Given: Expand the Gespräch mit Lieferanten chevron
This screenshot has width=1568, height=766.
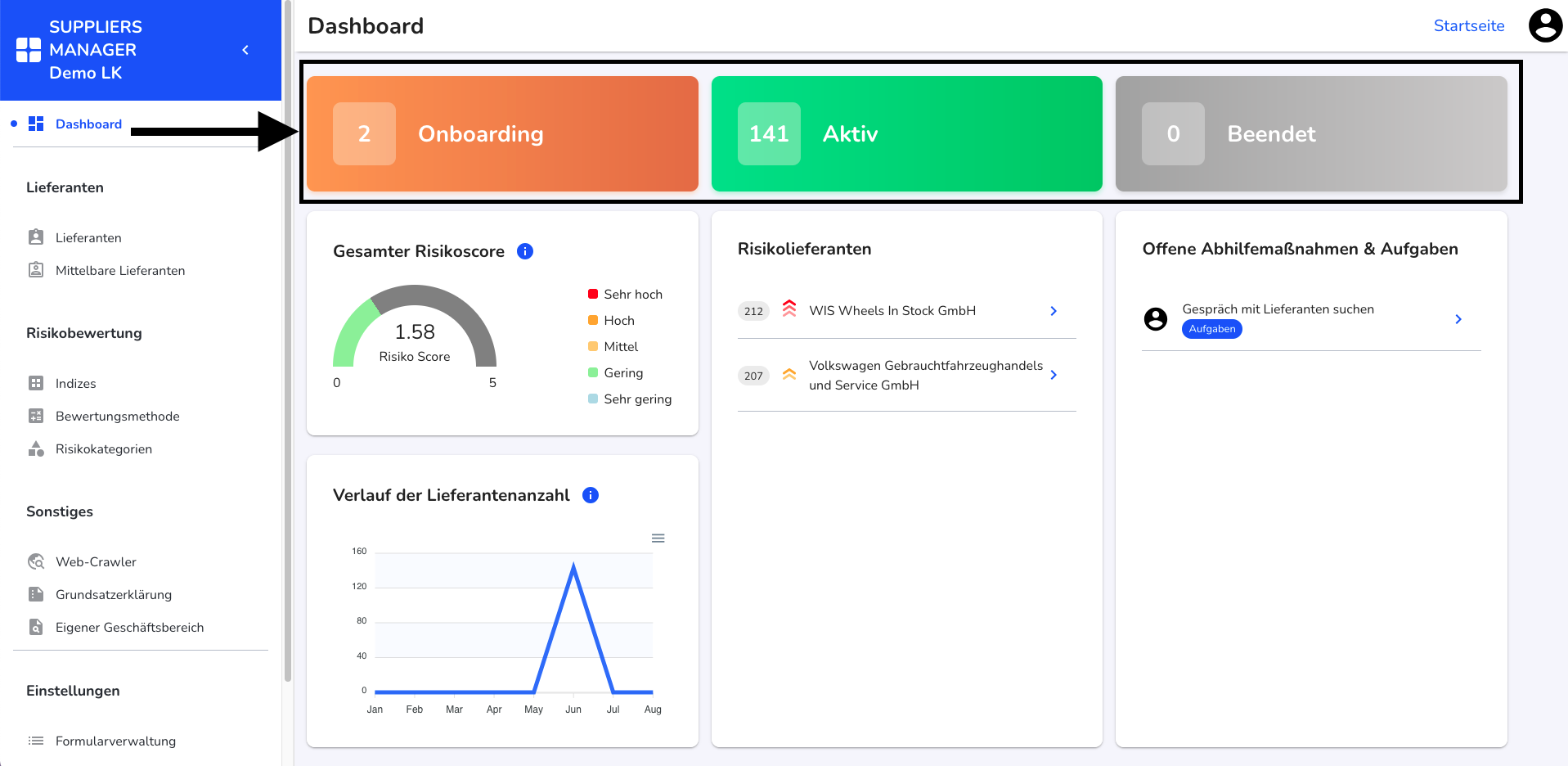Looking at the screenshot, I should click(1458, 319).
